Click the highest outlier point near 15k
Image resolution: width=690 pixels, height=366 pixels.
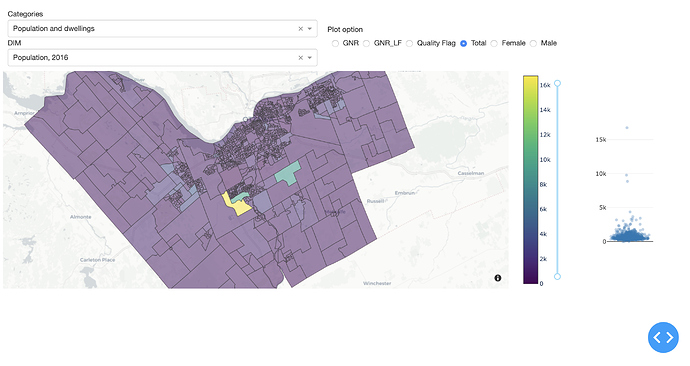[x=627, y=128]
